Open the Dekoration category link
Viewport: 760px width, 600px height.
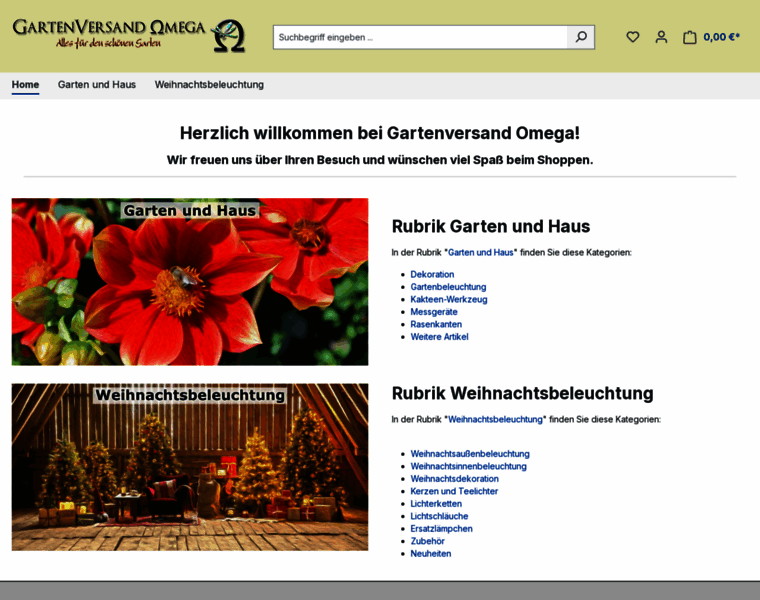click(432, 274)
